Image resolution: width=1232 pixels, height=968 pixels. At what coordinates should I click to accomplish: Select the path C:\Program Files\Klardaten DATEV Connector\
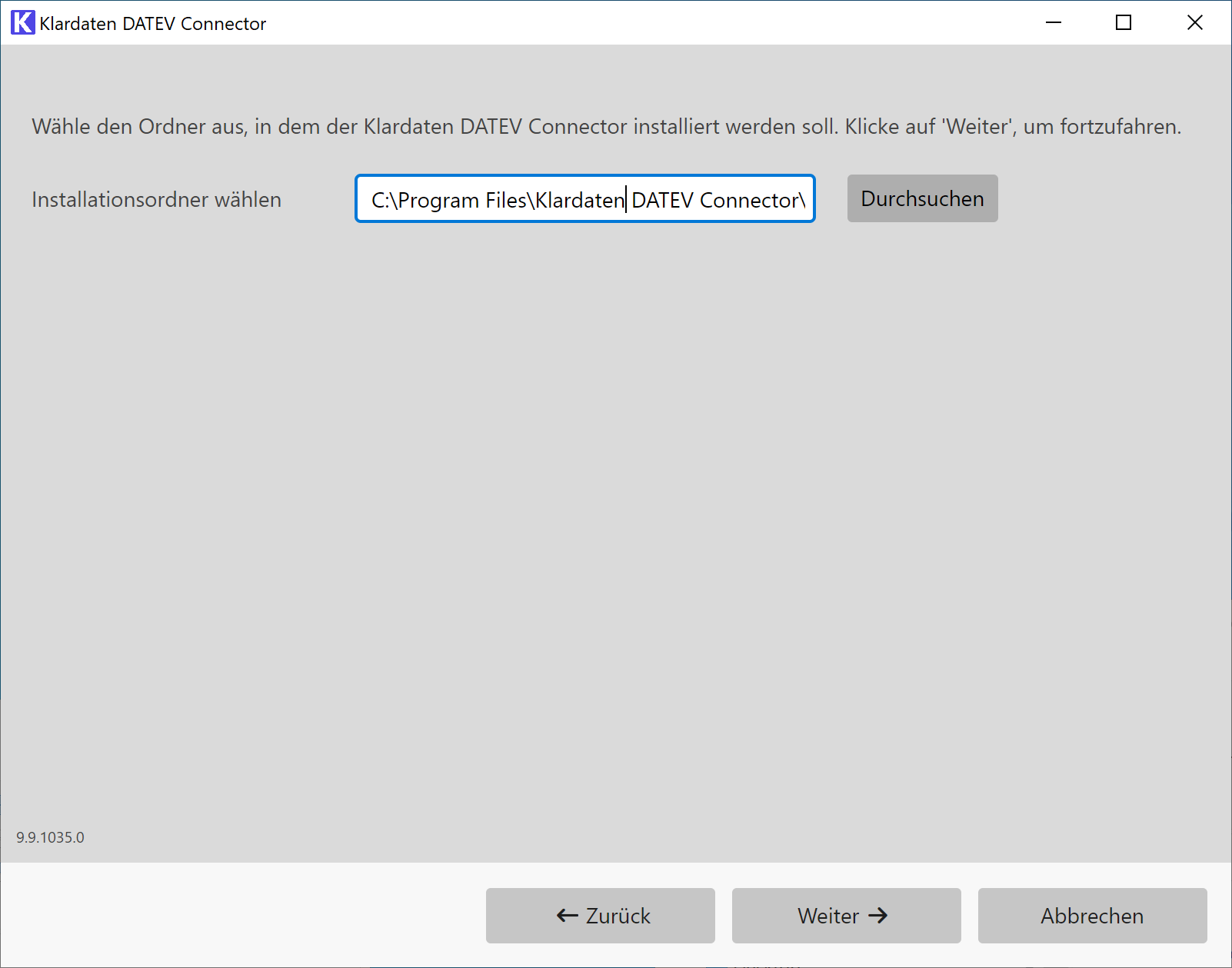(584, 199)
